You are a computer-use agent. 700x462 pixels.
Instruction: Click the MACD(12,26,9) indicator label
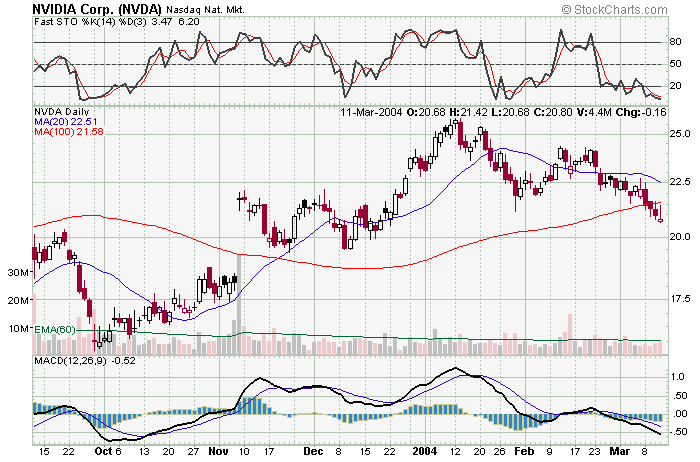(x=70, y=360)
